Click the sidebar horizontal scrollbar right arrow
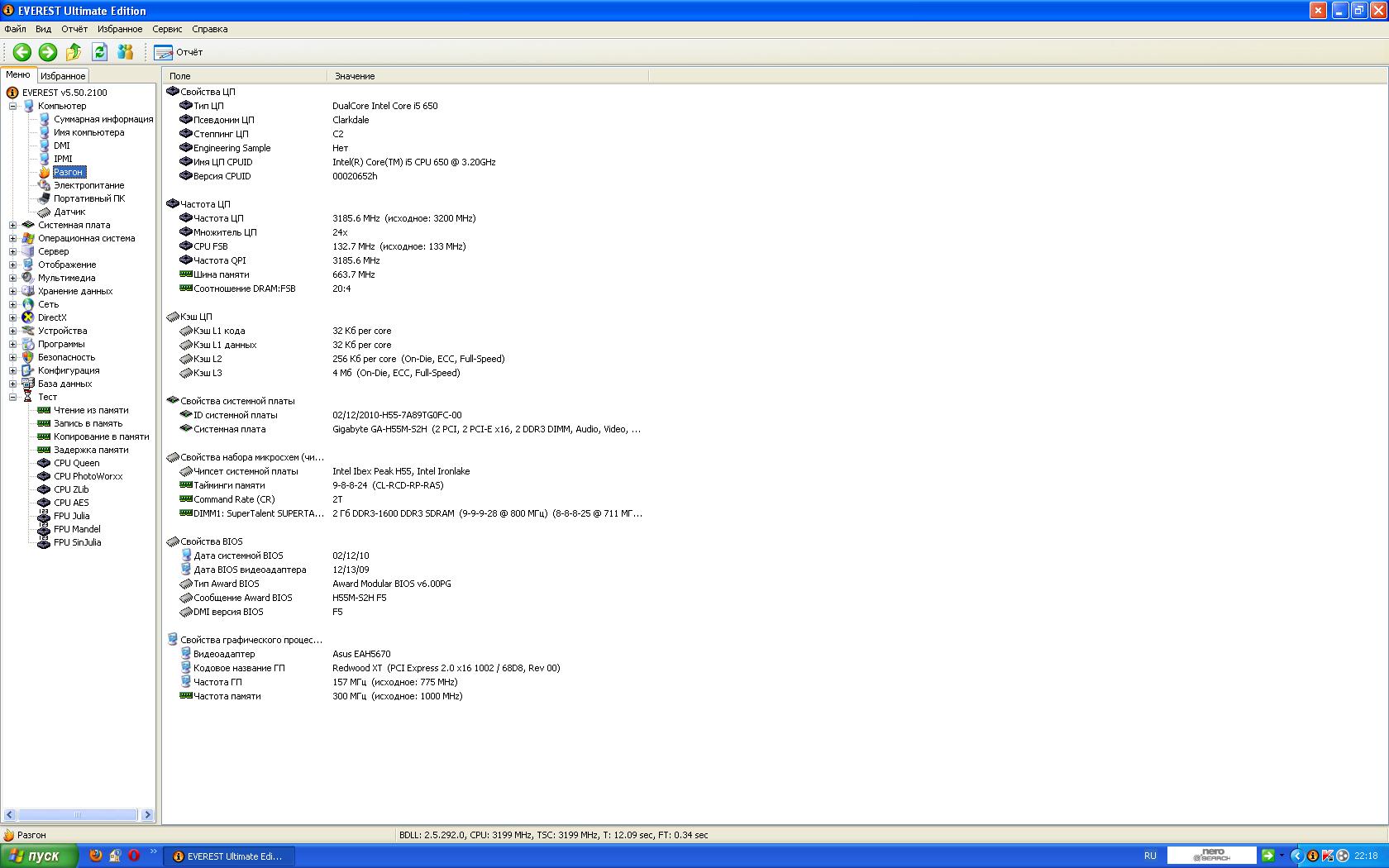 point(147,815)
